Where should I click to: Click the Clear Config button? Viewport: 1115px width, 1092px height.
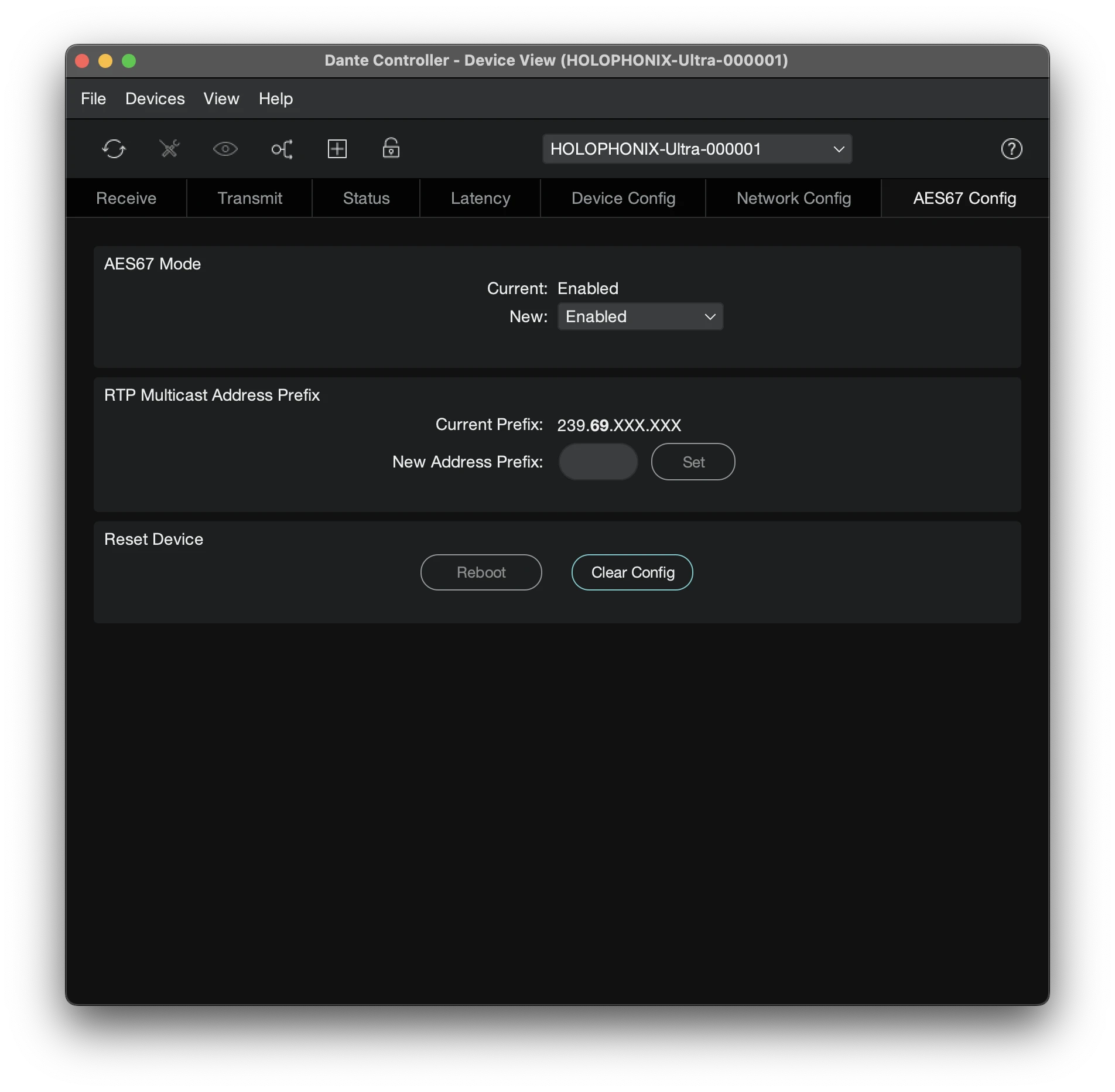click(632, 572)
